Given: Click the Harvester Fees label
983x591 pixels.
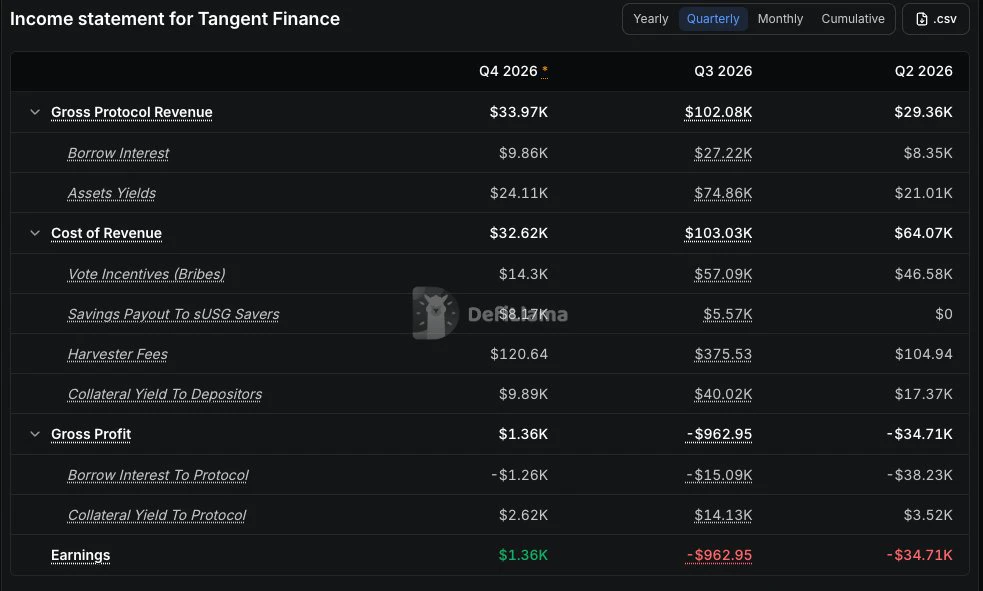Looking at the screenshot, I should click(118, 354).
